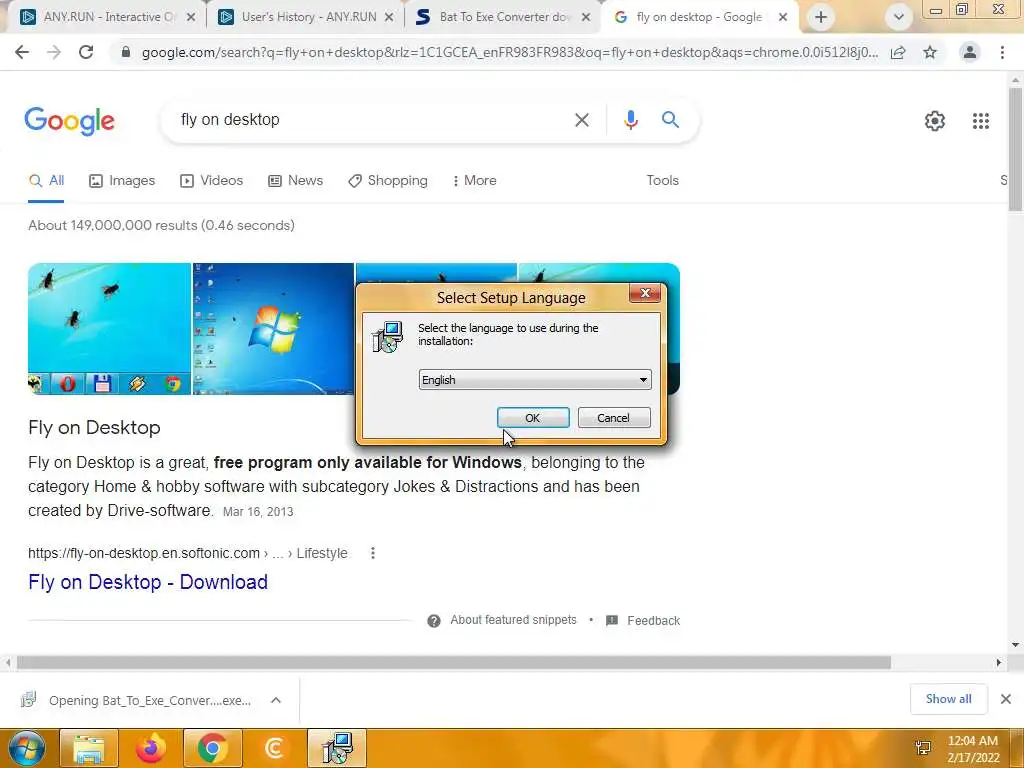The image size is (1024, 768).
Task: Click the About 149,000,000 results text
Action: point(161,225)
